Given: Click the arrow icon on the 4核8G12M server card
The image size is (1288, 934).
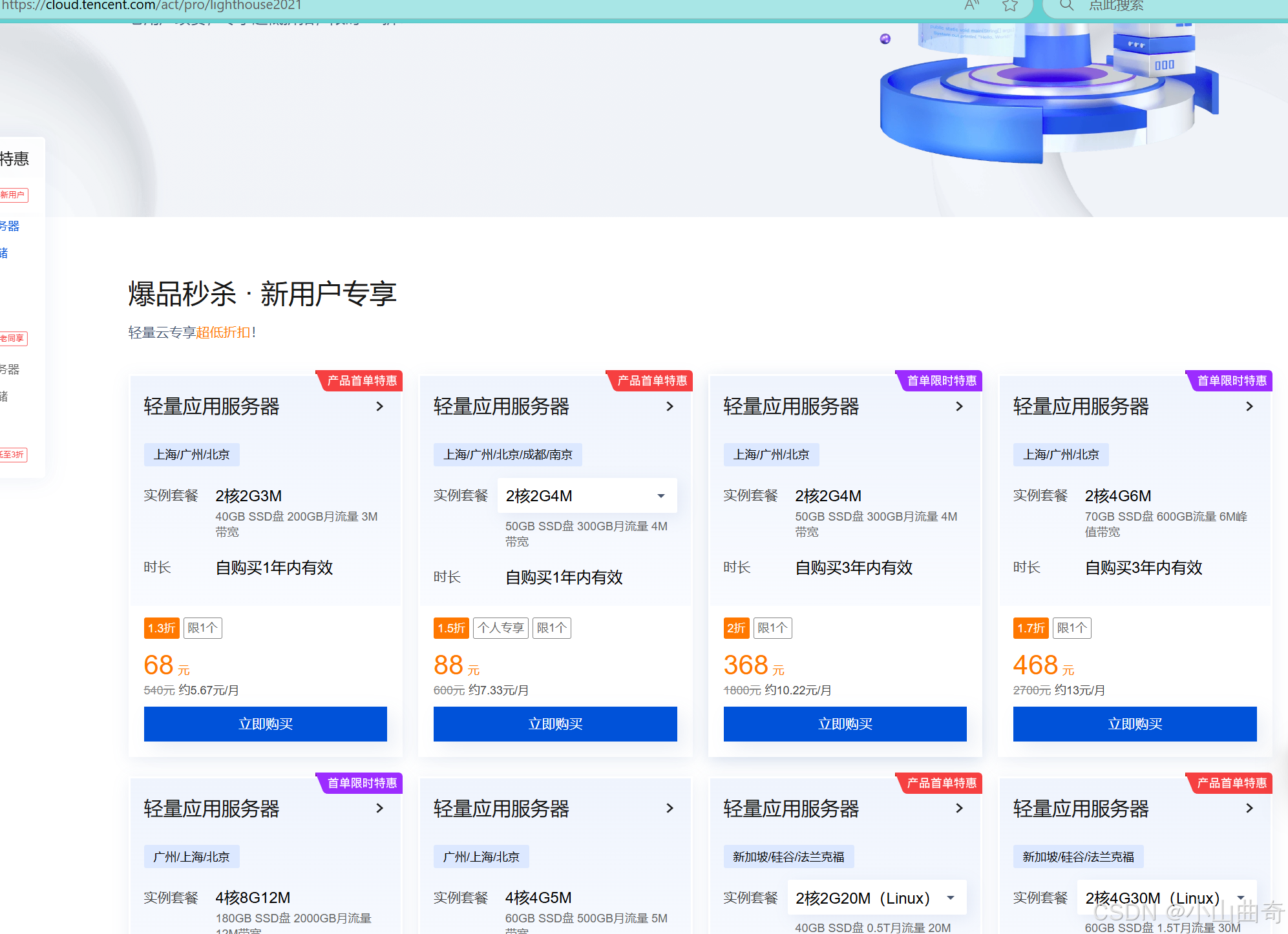Looking at the screenshot, I should [380, 808].
